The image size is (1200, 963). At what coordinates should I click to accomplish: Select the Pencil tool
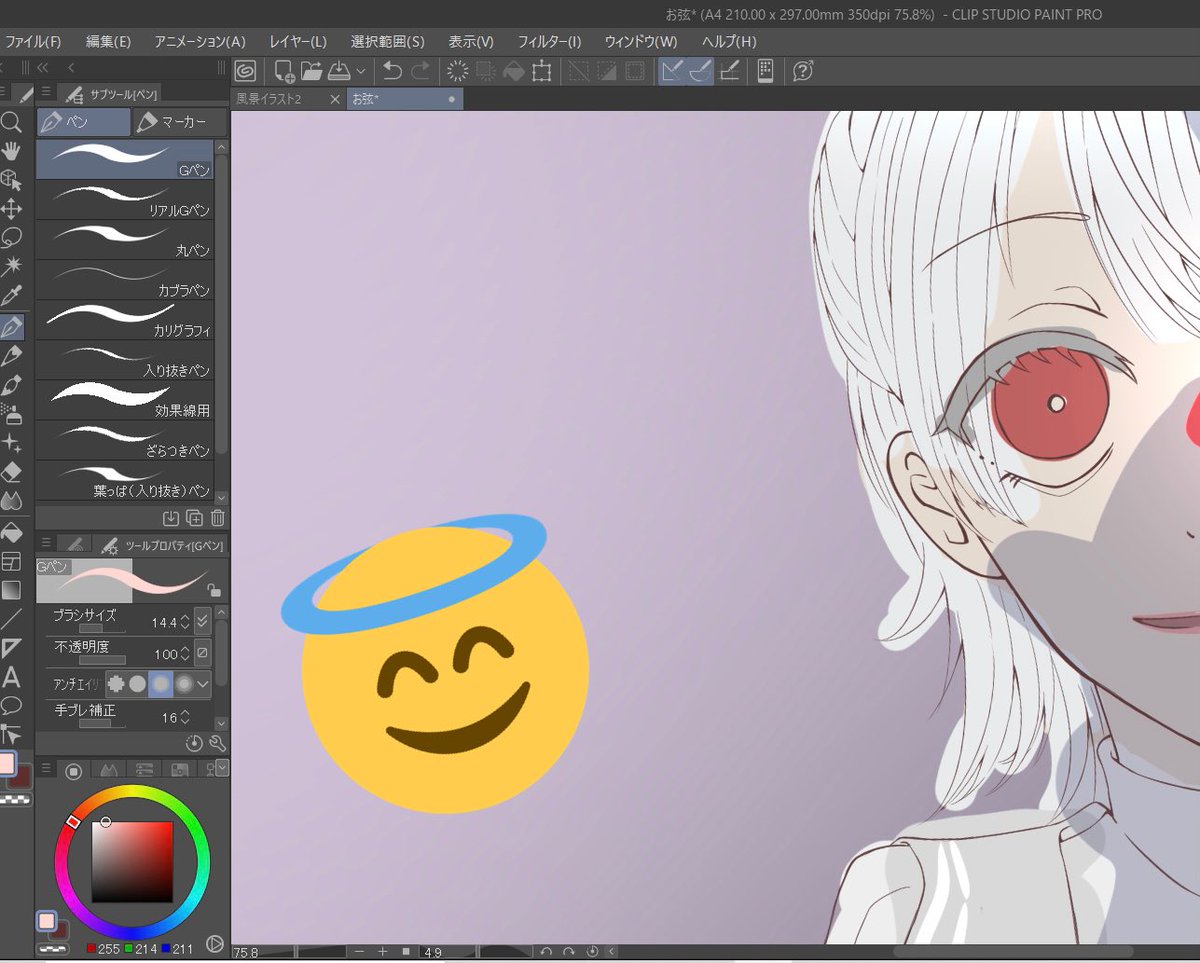[11, 355]
